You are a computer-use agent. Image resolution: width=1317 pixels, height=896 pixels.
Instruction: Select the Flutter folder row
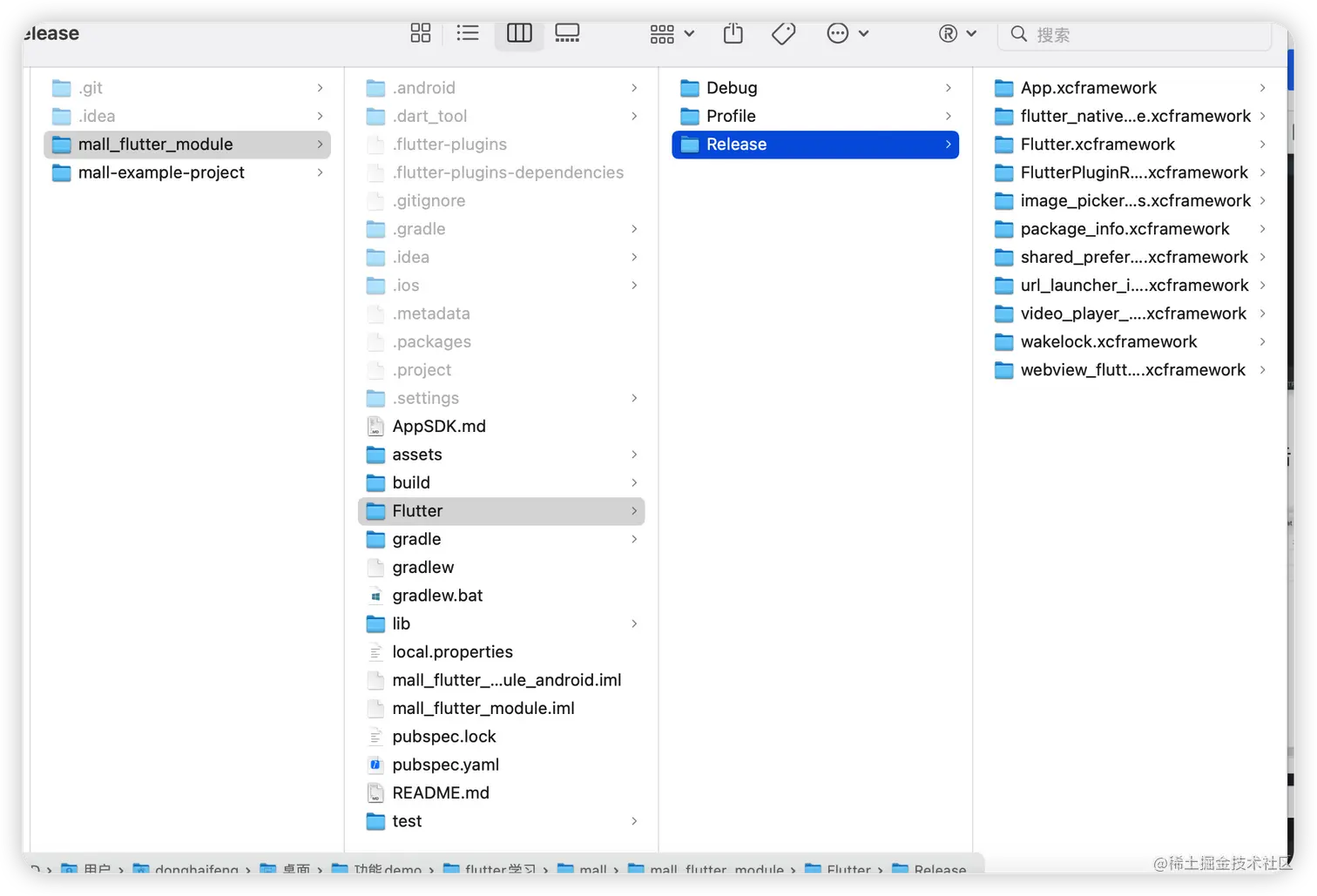pyautogui.click(x=502, y=511)
